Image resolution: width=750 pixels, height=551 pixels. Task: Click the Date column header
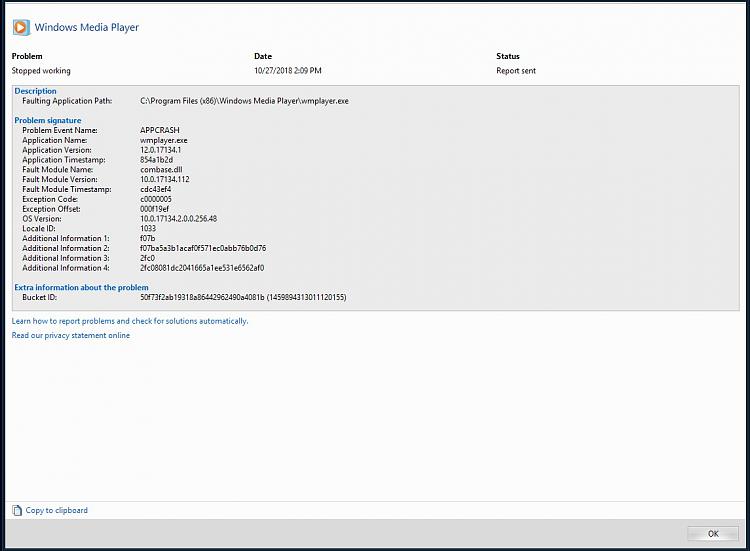pos(263,56)
